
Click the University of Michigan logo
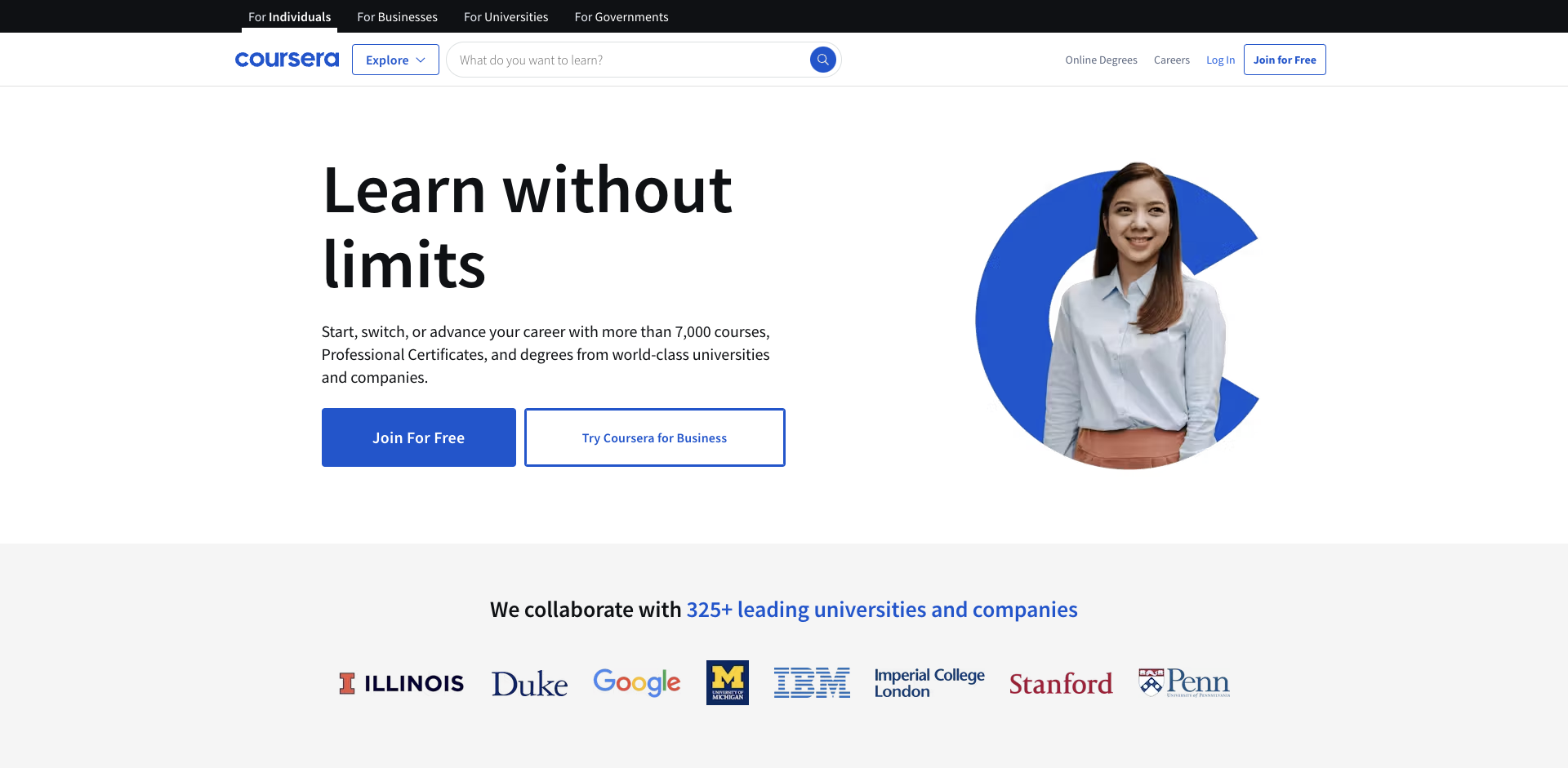[x=728, y=682]
